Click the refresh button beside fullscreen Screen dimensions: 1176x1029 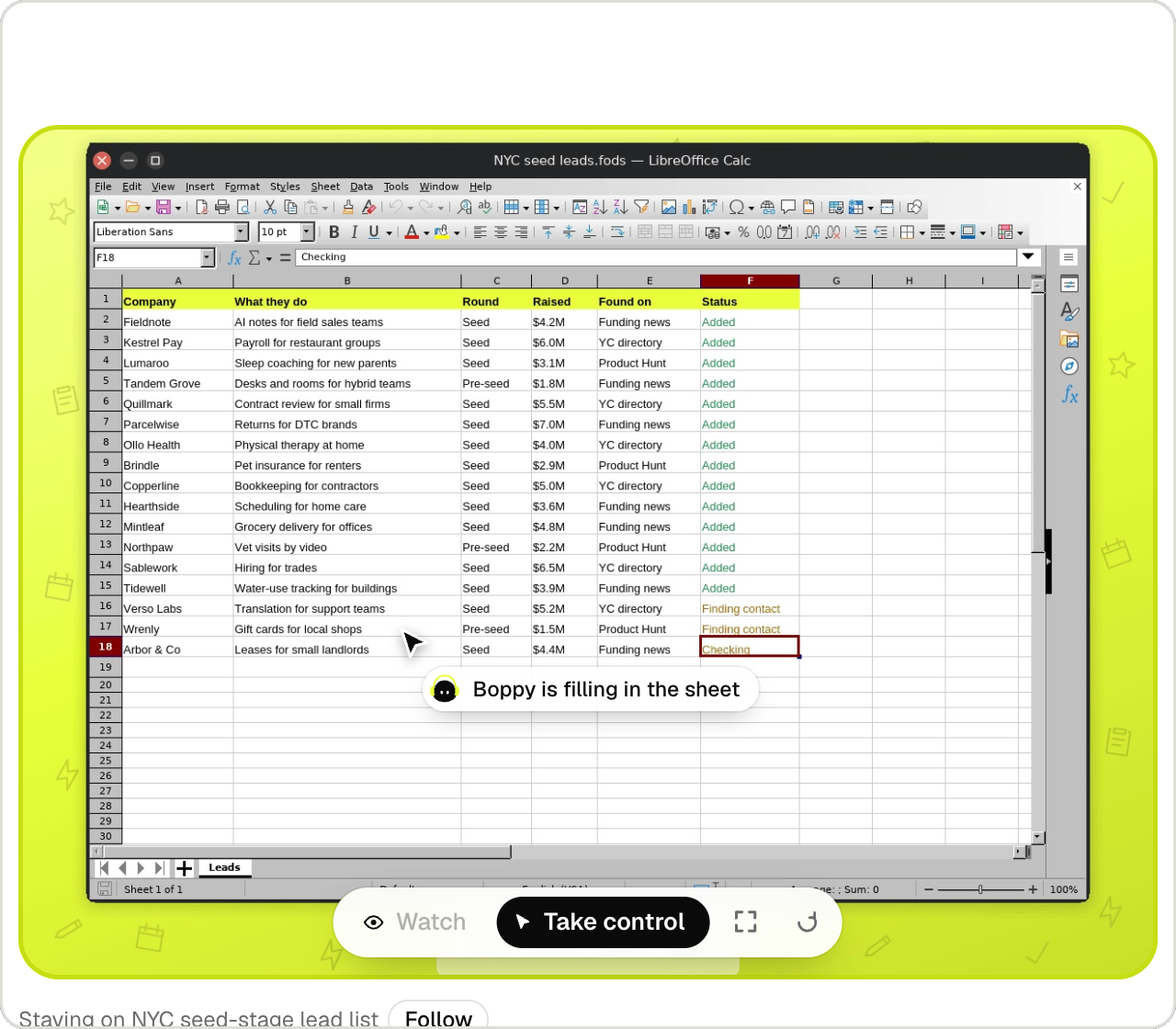(x=807, y=922)
